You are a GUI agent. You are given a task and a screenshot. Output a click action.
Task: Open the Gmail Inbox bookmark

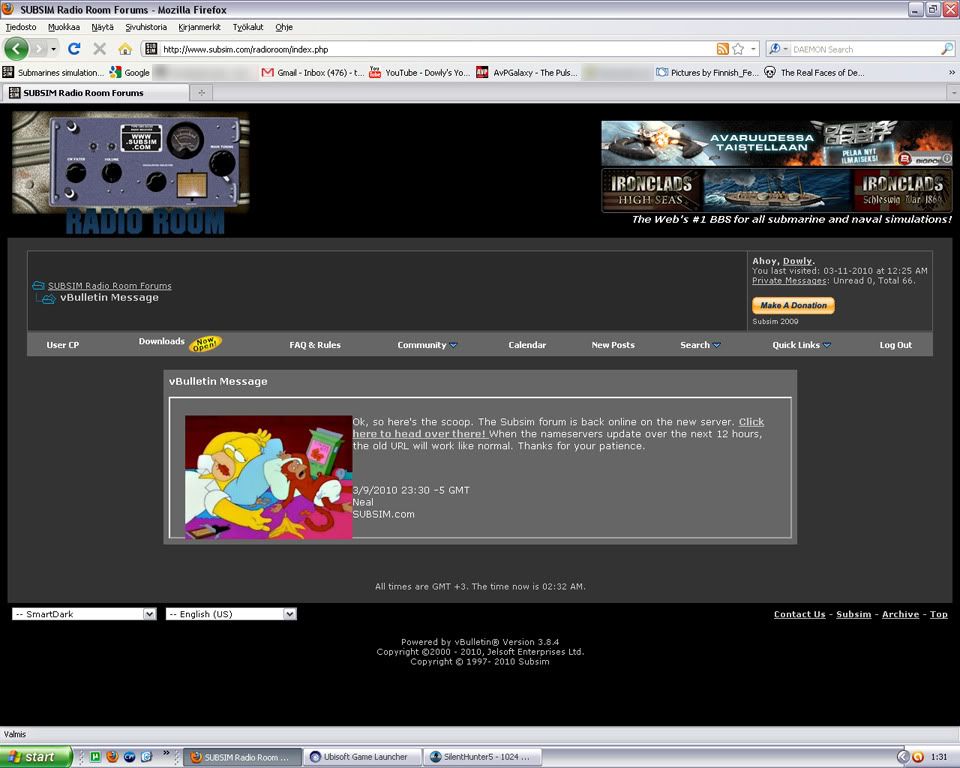click(312, 72)
